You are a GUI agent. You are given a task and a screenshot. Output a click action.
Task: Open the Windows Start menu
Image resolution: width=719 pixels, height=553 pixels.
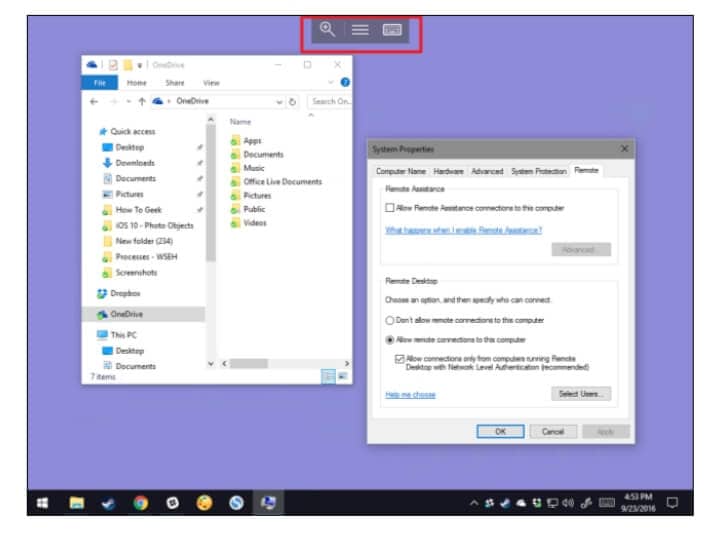[43, 503]
